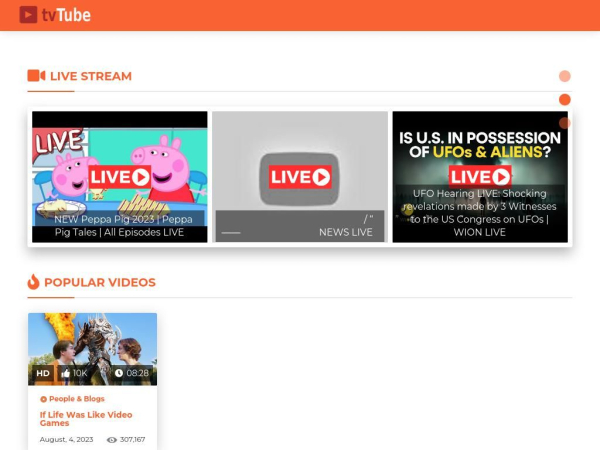Click the thumbs-up 10K likes icon
This screenshot has height=450, width=600.
pyautogui.click(x=65, y=373)
